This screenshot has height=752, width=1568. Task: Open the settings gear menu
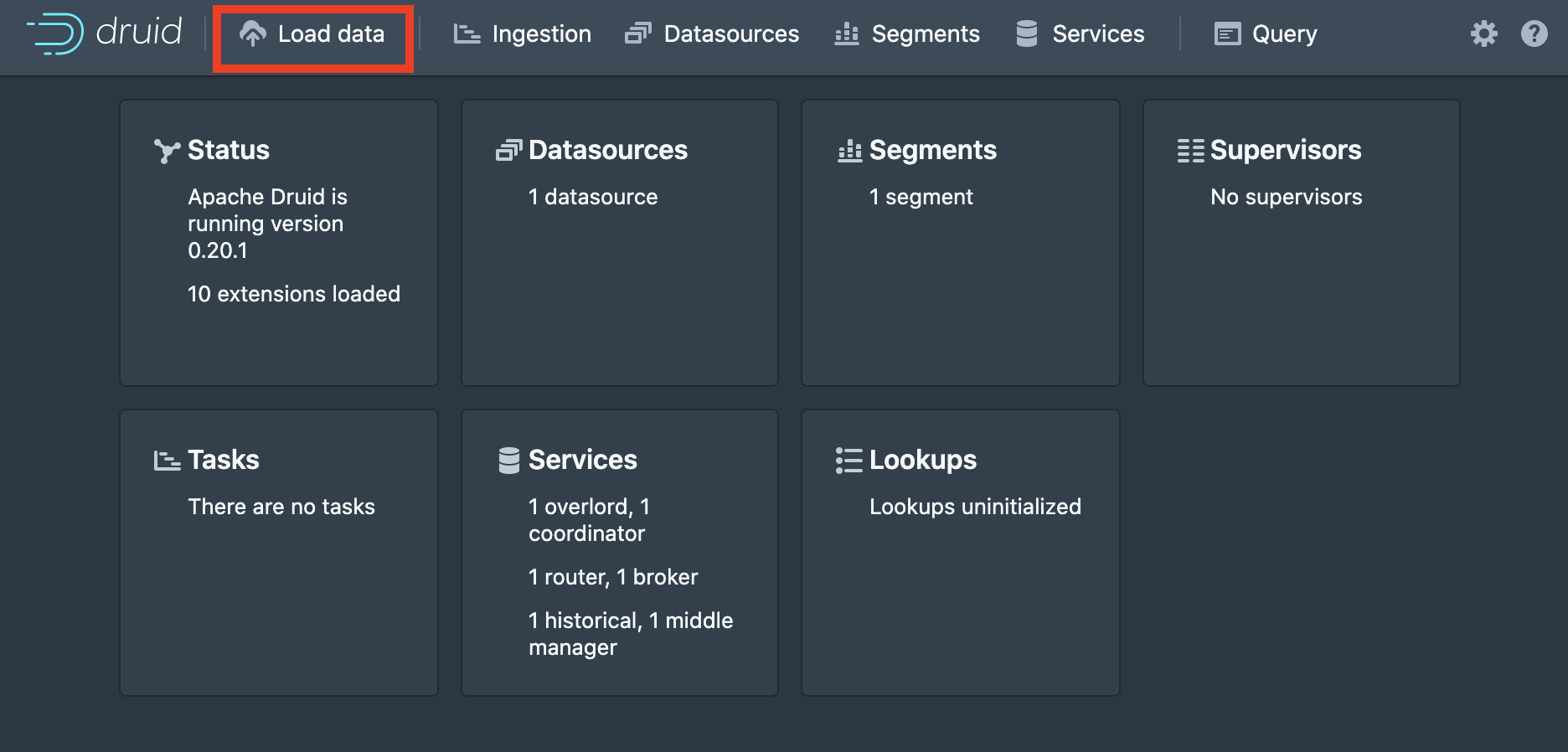tap(1483, 33)
